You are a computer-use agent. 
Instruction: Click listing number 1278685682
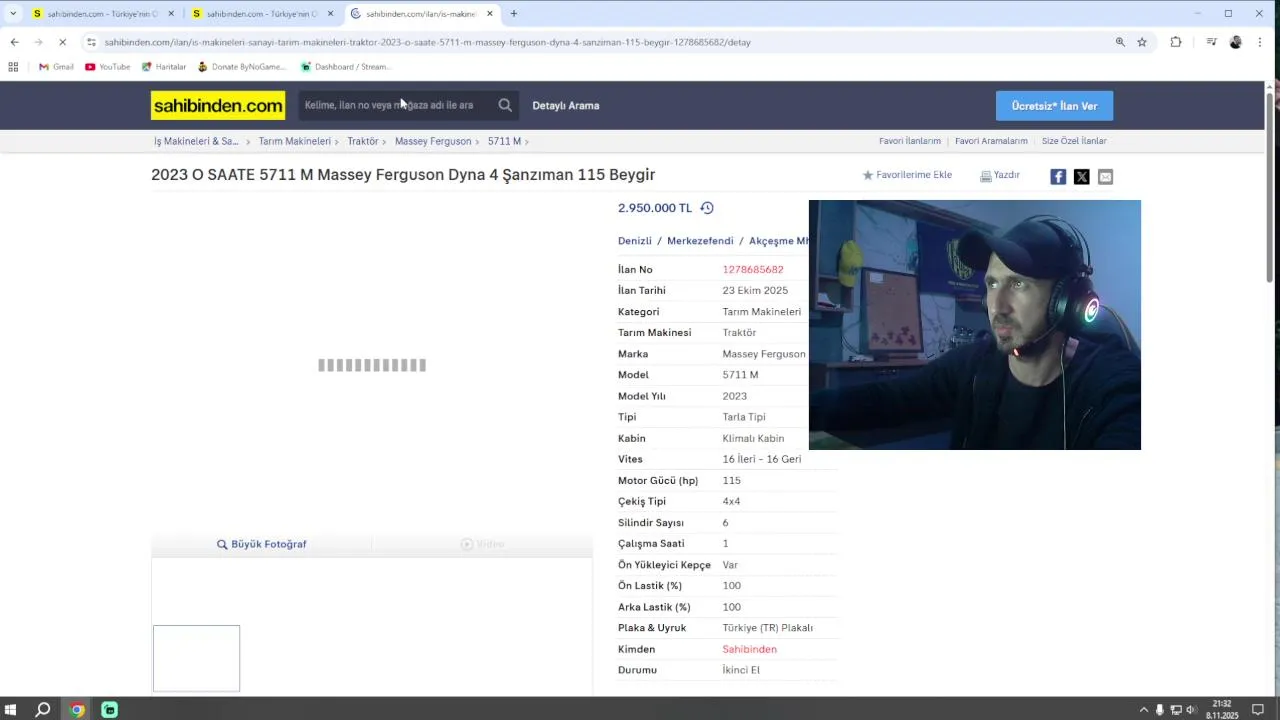coord(753,270)
